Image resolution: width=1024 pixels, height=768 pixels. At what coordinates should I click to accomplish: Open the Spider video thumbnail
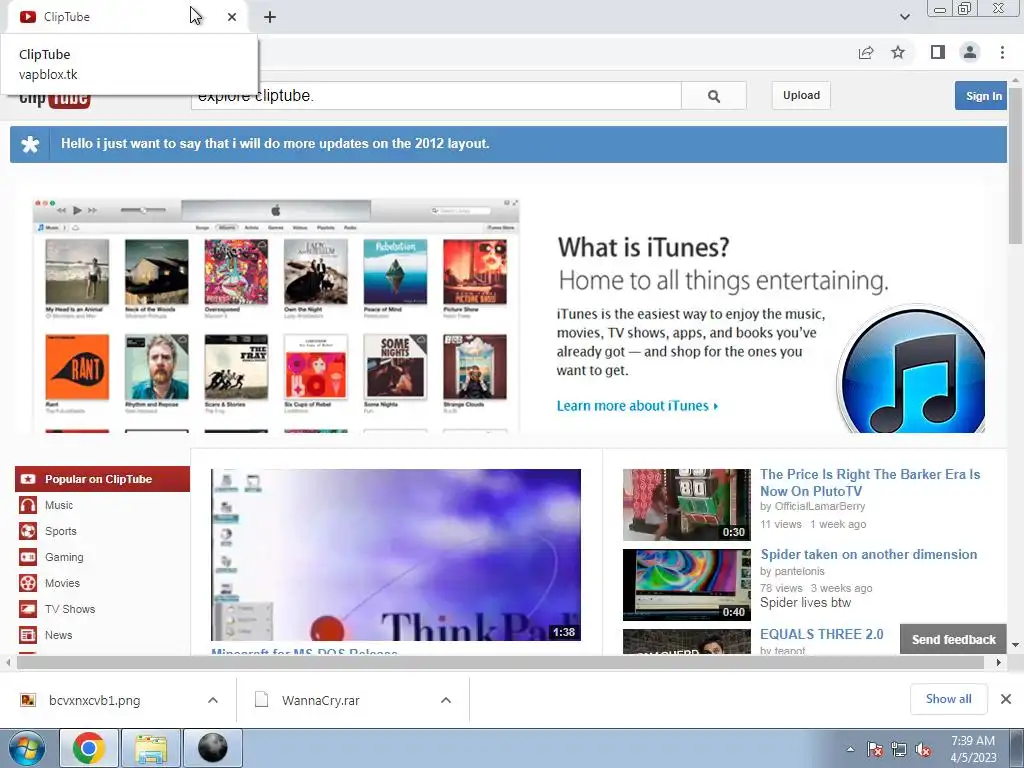[x=686, y=585]
